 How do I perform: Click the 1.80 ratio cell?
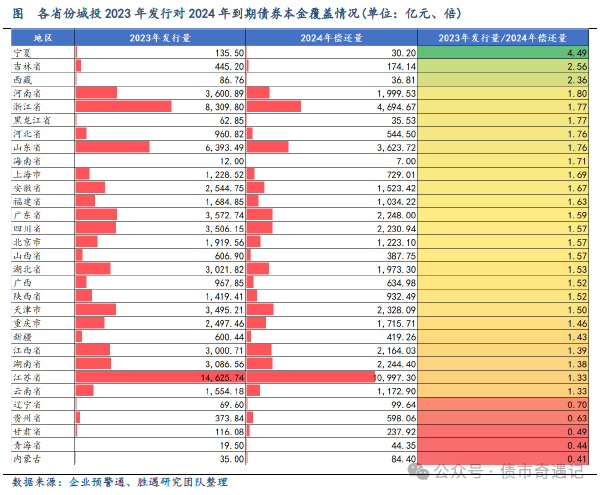click(503, 93)
